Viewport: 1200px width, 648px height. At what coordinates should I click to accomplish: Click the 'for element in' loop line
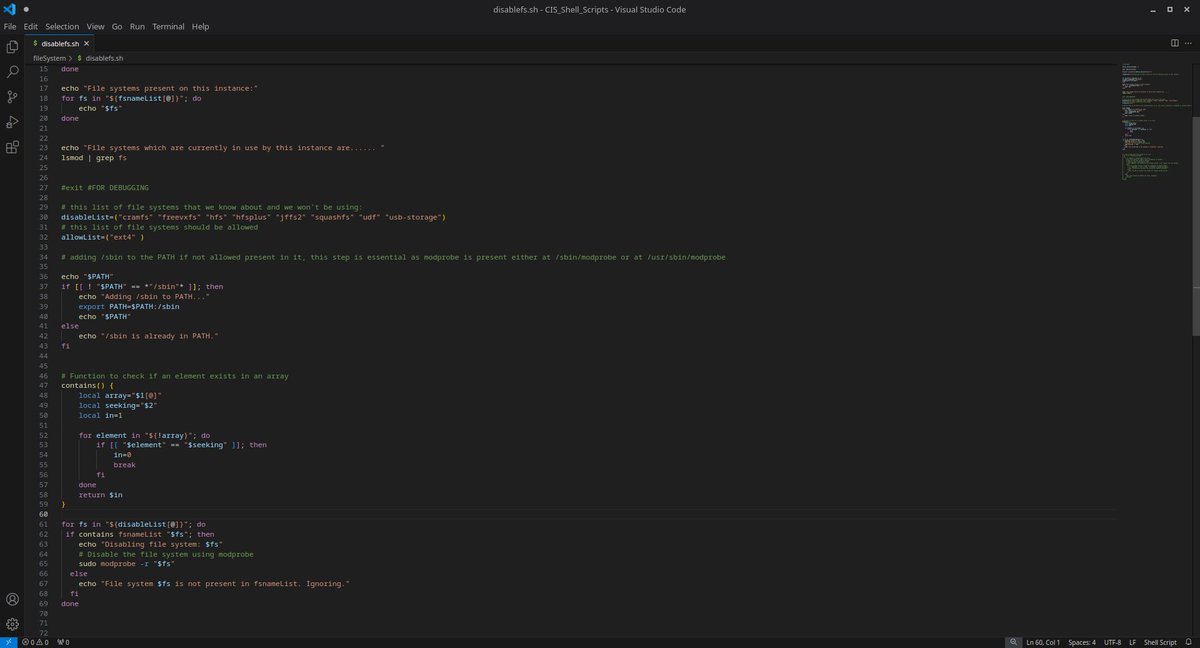coord(145,435)
